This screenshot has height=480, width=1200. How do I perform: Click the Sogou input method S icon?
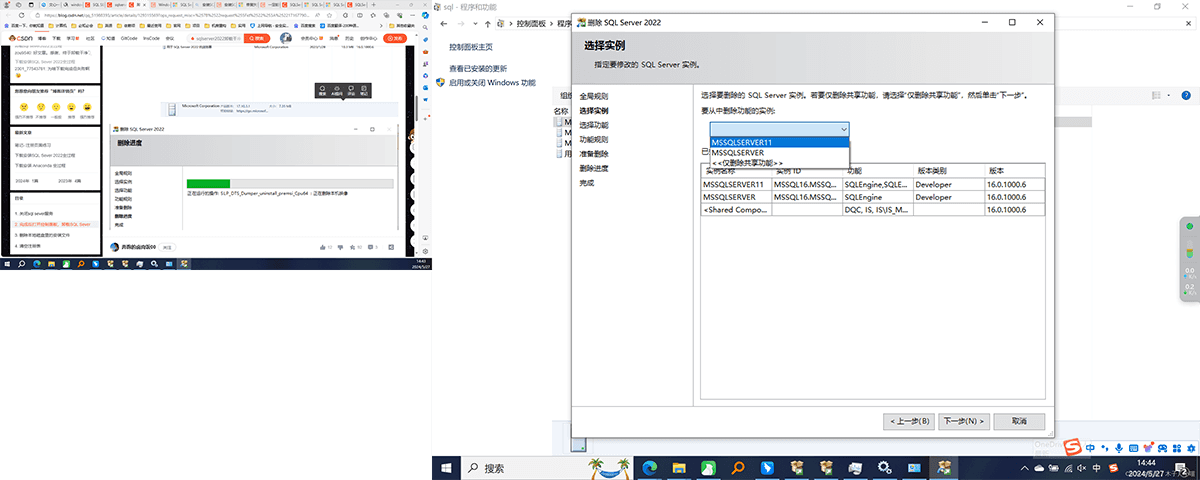1072,447
